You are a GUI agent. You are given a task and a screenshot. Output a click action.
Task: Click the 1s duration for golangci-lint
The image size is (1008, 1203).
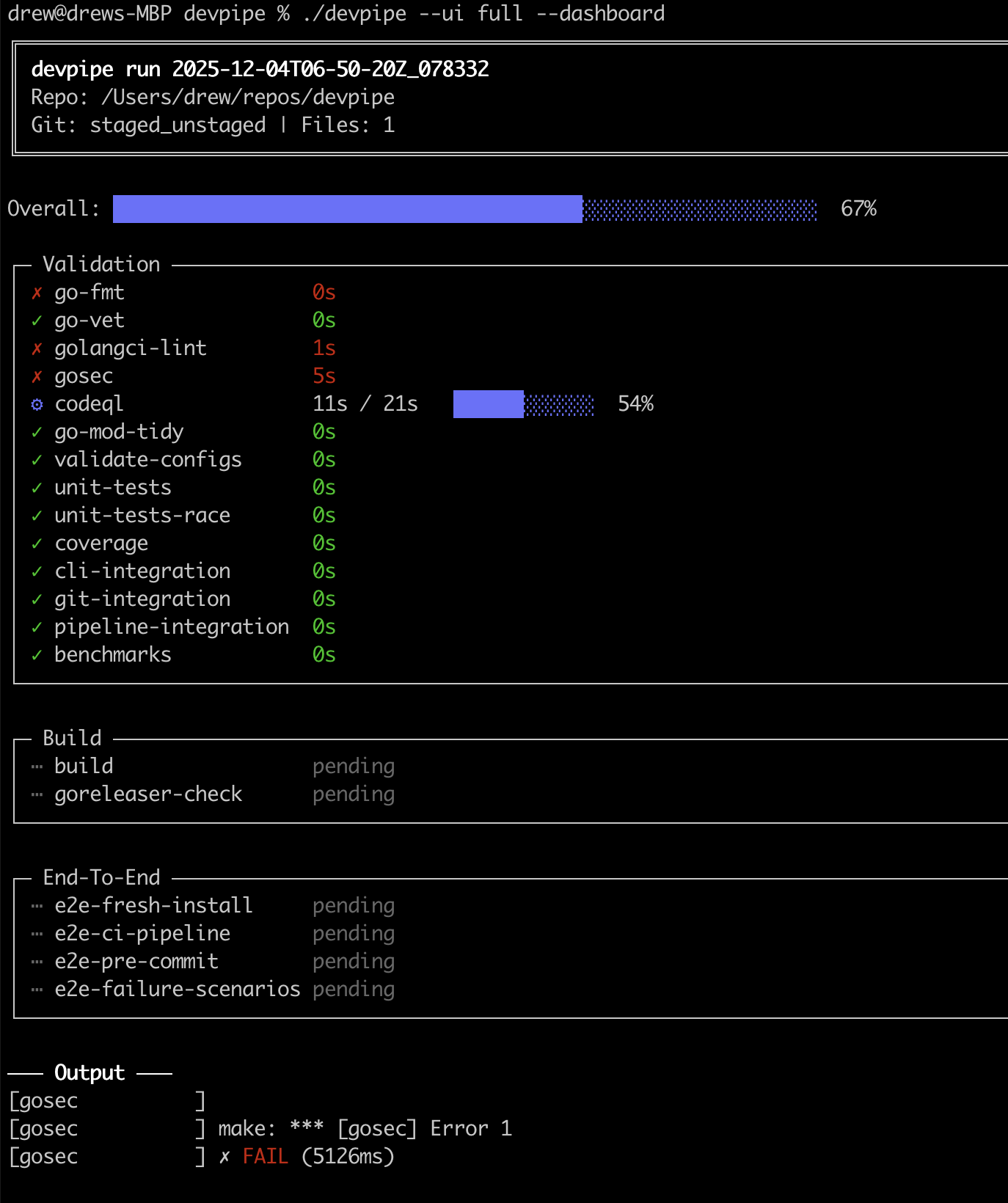coord(324,348)
